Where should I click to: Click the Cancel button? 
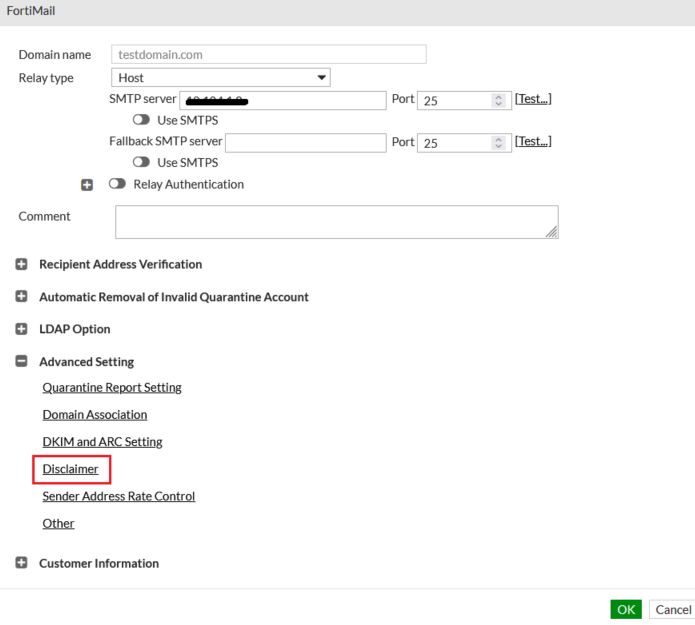(x=672, y=609)
